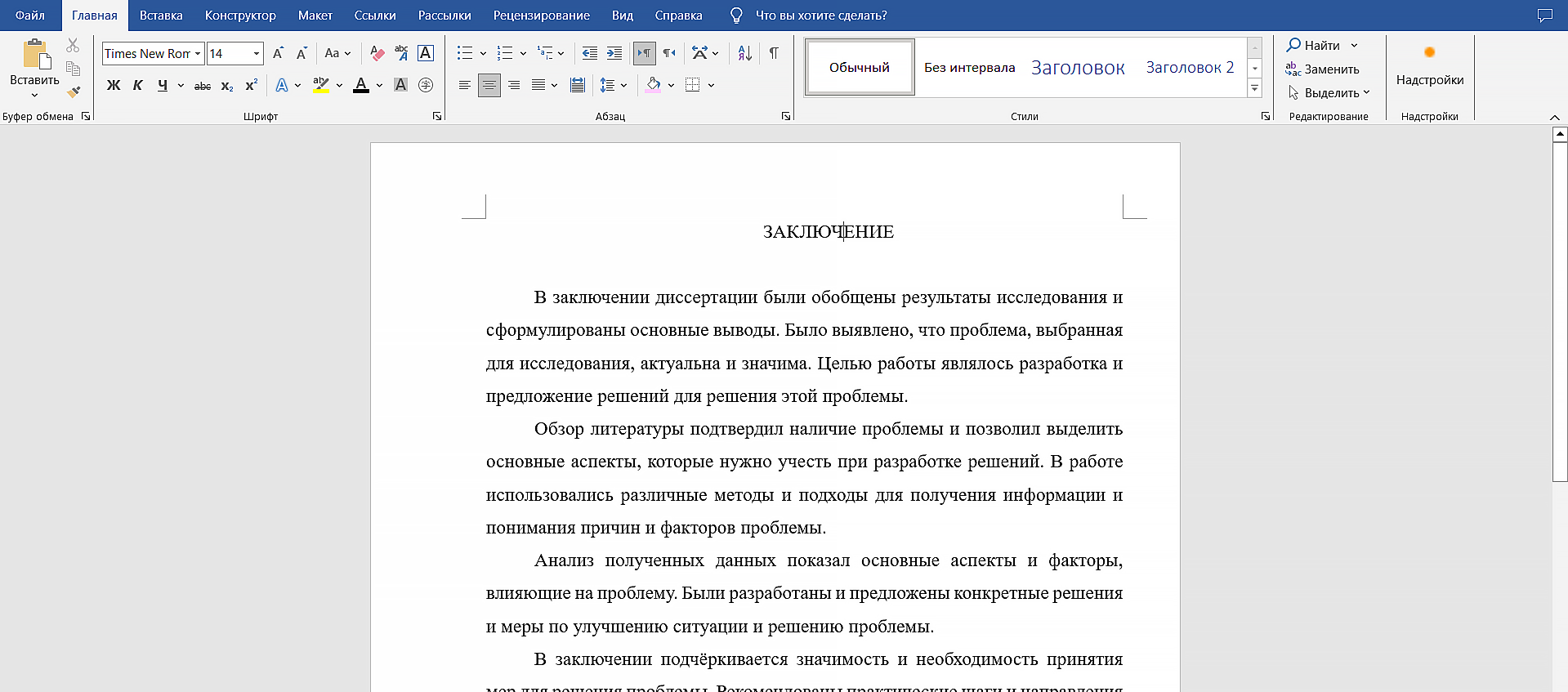
Task: Apply paragraph shading fill color
Action: [x=653, y=85]
